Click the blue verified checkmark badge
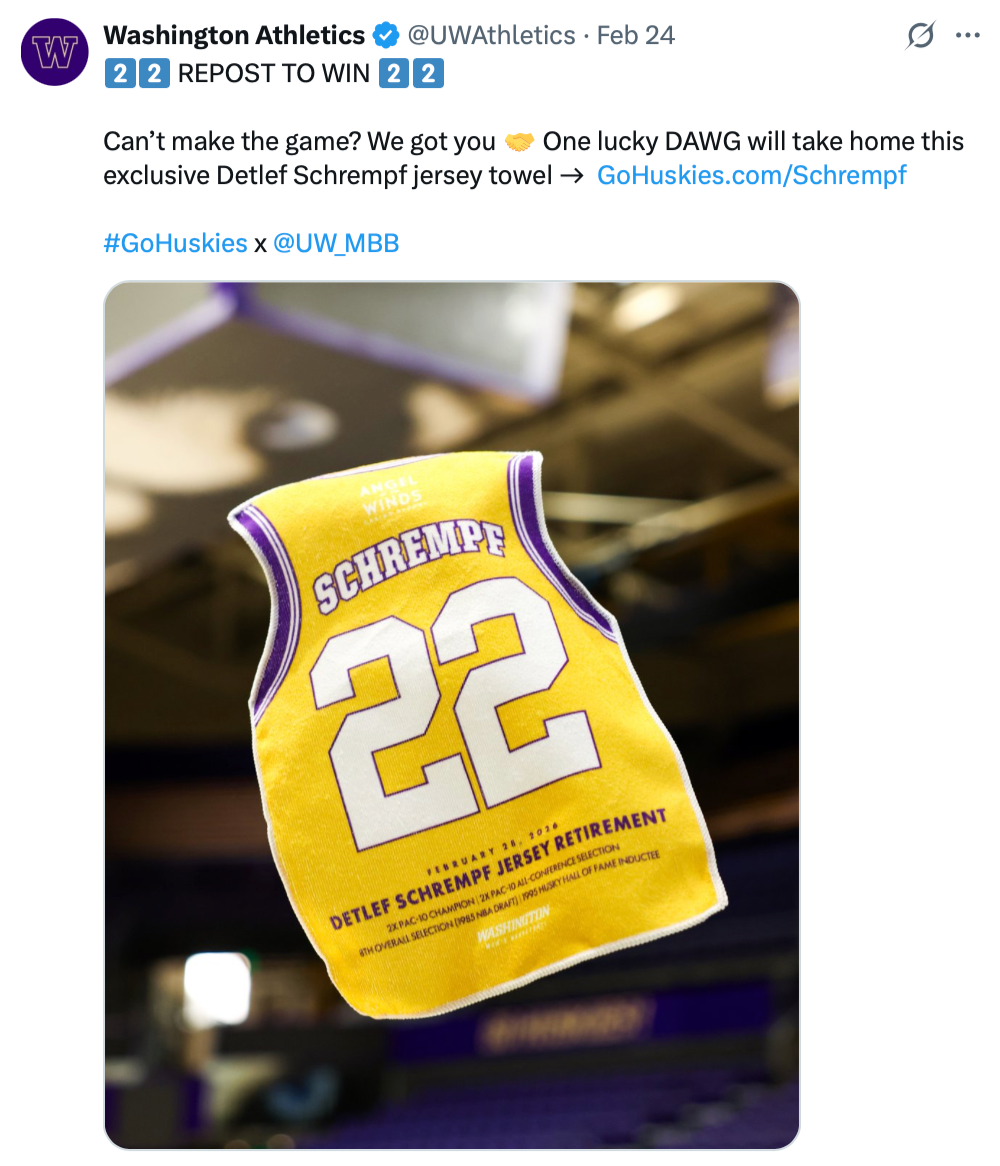This screenshot has width=1000, height=1166. (x=385, y=36)
